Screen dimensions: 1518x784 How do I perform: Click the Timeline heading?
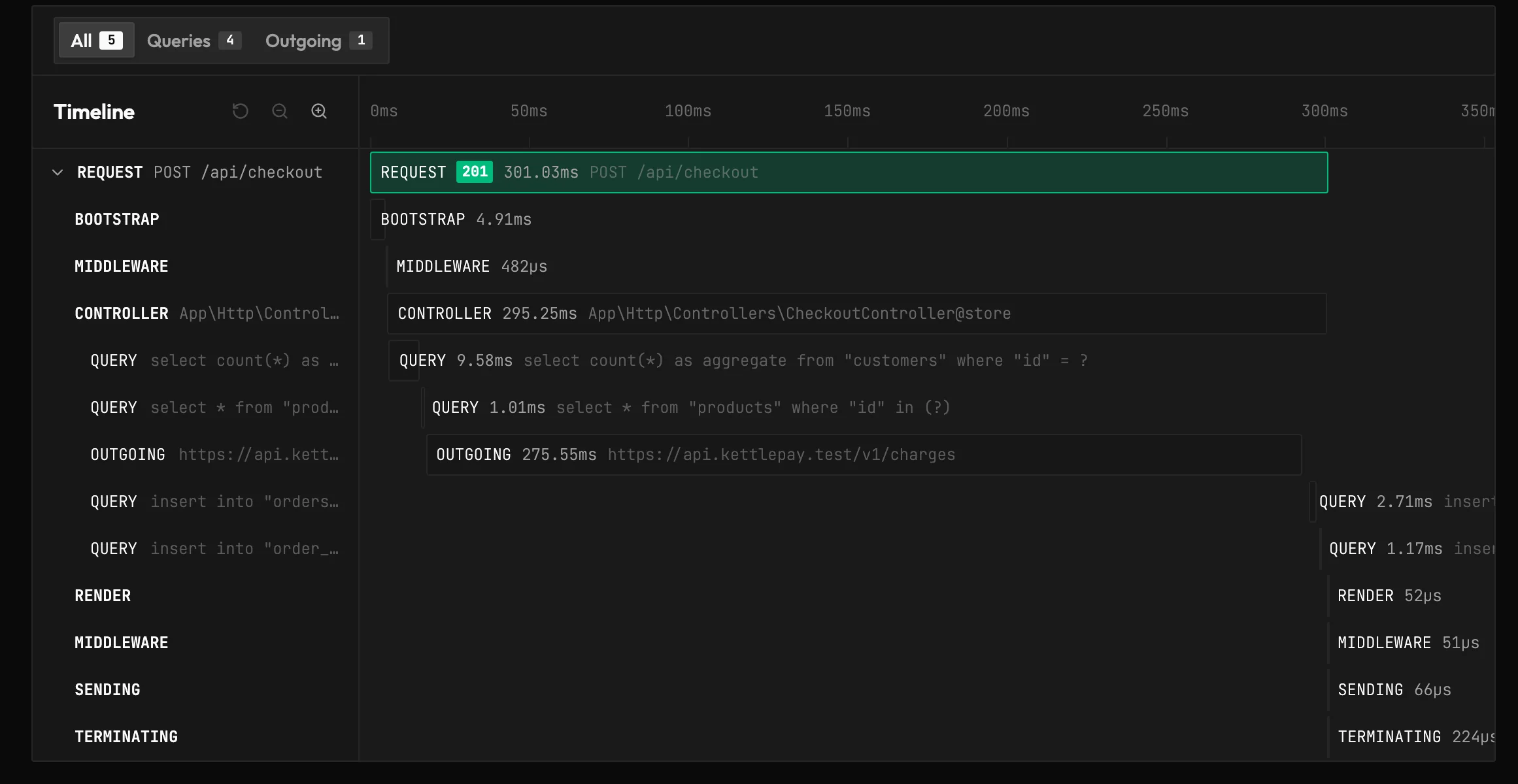coord(94,112)
